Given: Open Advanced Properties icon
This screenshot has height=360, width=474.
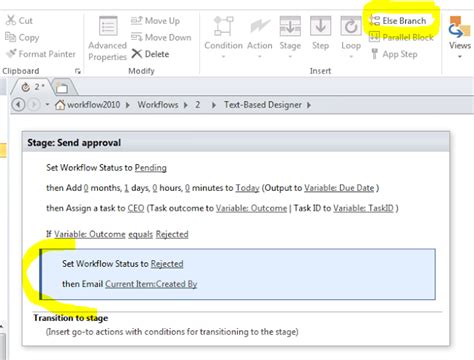Looking at the screenshot, I should point(108,26).
